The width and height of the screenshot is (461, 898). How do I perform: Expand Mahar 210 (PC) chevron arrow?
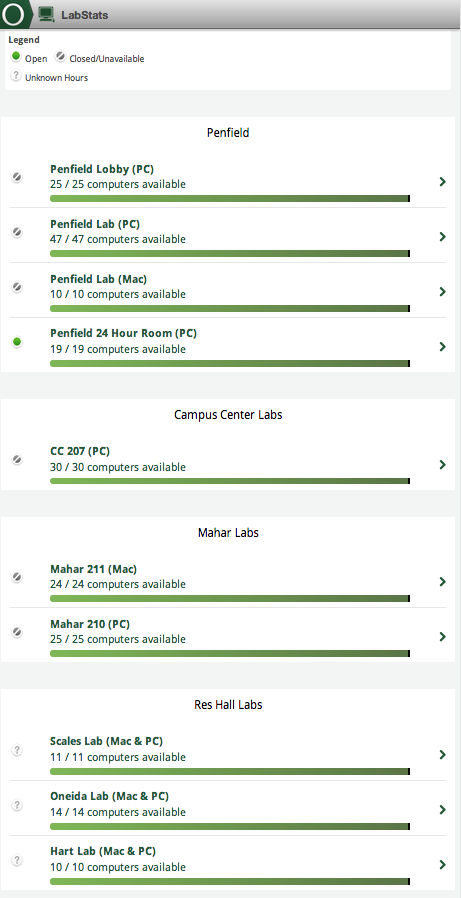click(442, 636)
